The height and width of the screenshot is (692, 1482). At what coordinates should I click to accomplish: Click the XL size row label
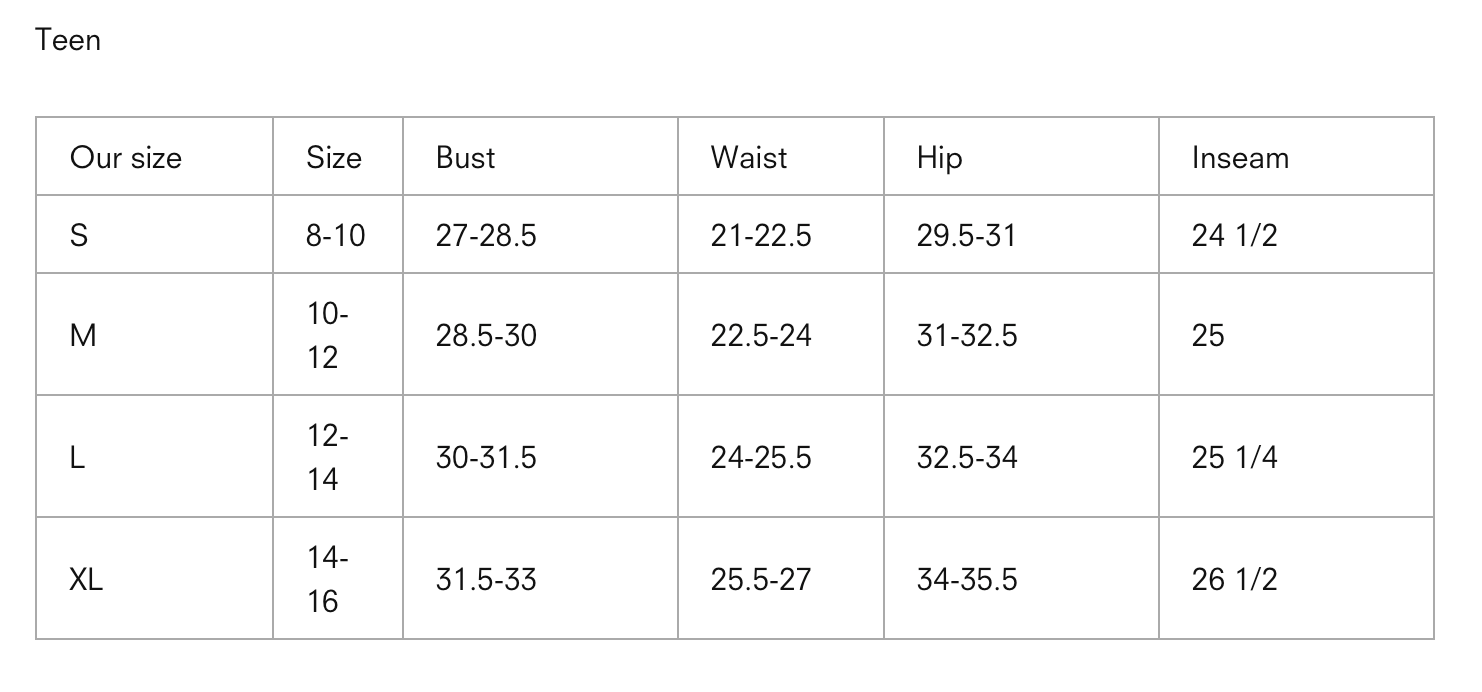click(x=86, y=579)
